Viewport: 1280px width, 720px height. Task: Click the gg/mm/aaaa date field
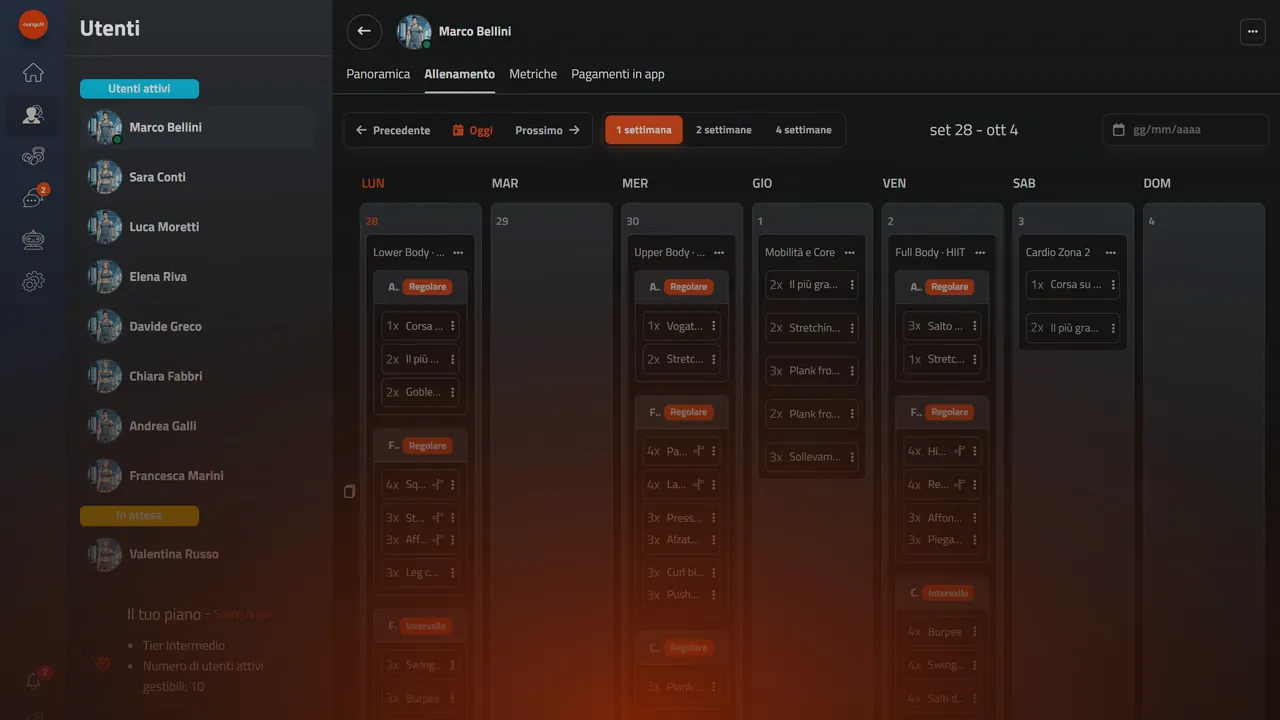pyautogui.click(x=1185, y=130)
